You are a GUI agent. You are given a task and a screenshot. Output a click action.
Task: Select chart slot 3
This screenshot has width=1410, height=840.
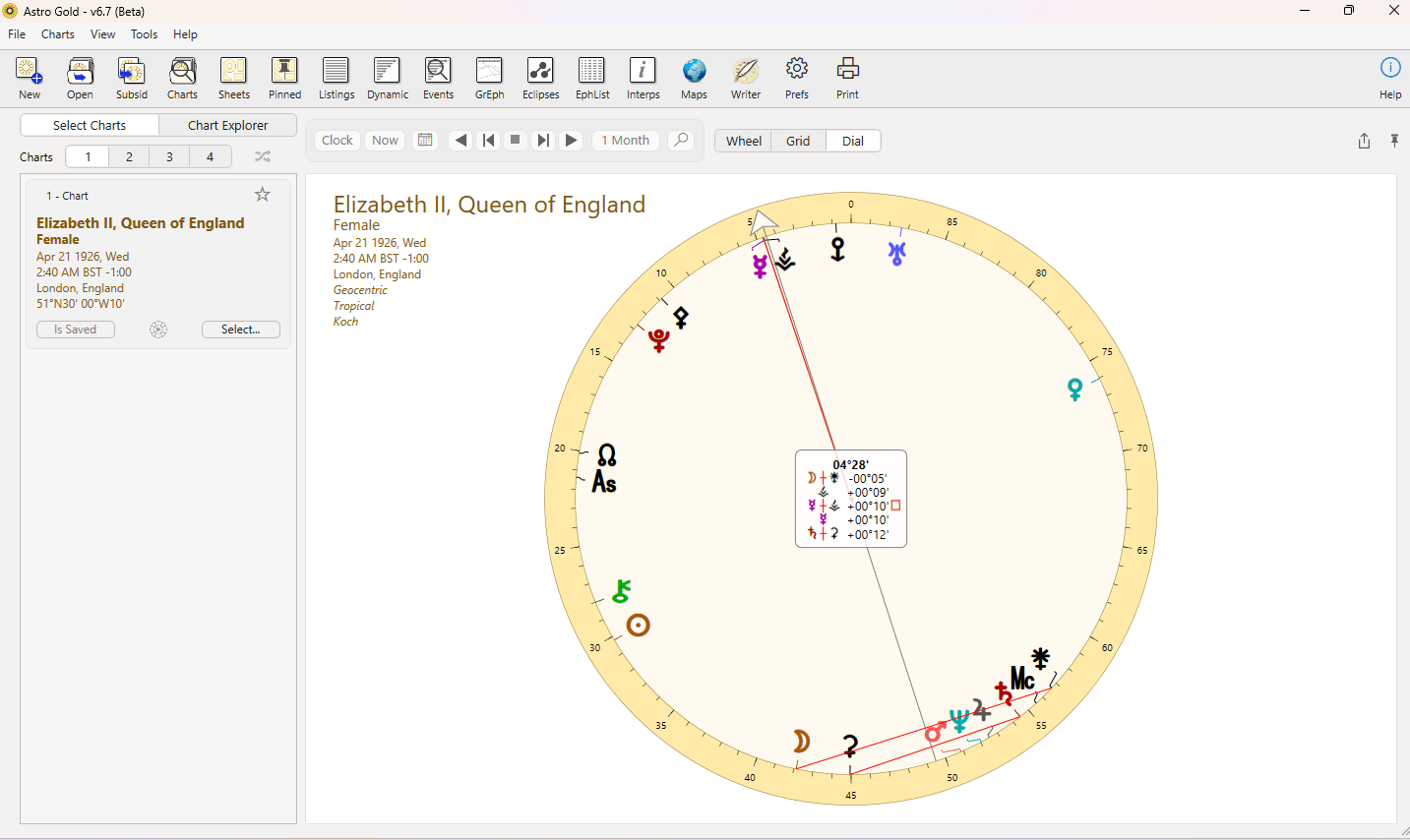click(169, 156)
